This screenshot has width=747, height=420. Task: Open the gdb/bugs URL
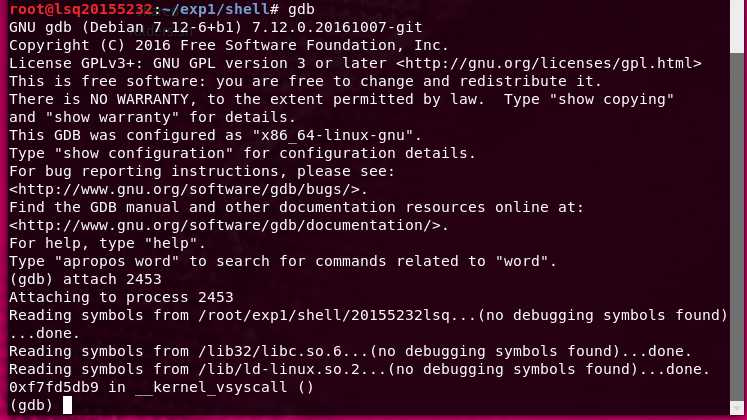(184, 190)
